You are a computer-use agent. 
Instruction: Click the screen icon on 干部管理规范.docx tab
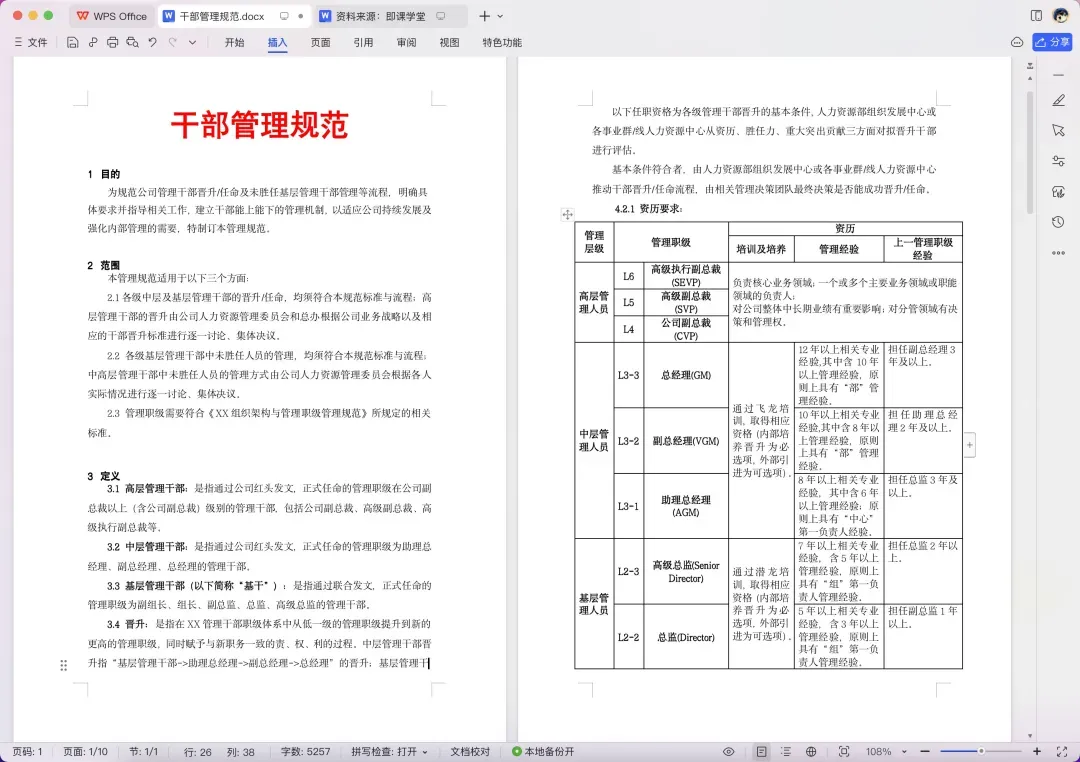(284, 16)
